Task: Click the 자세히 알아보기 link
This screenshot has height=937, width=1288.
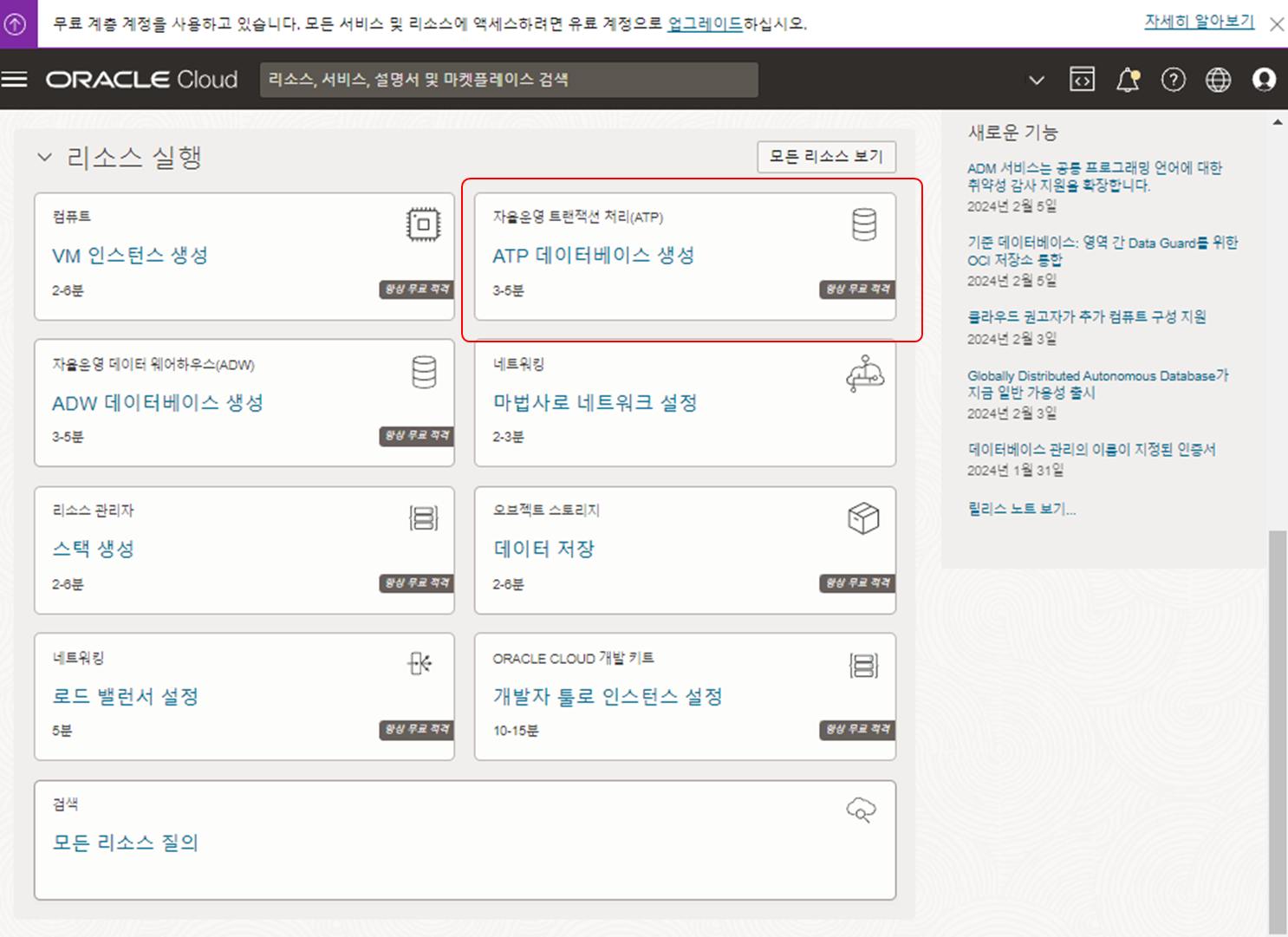Action: click(1199, 22)
